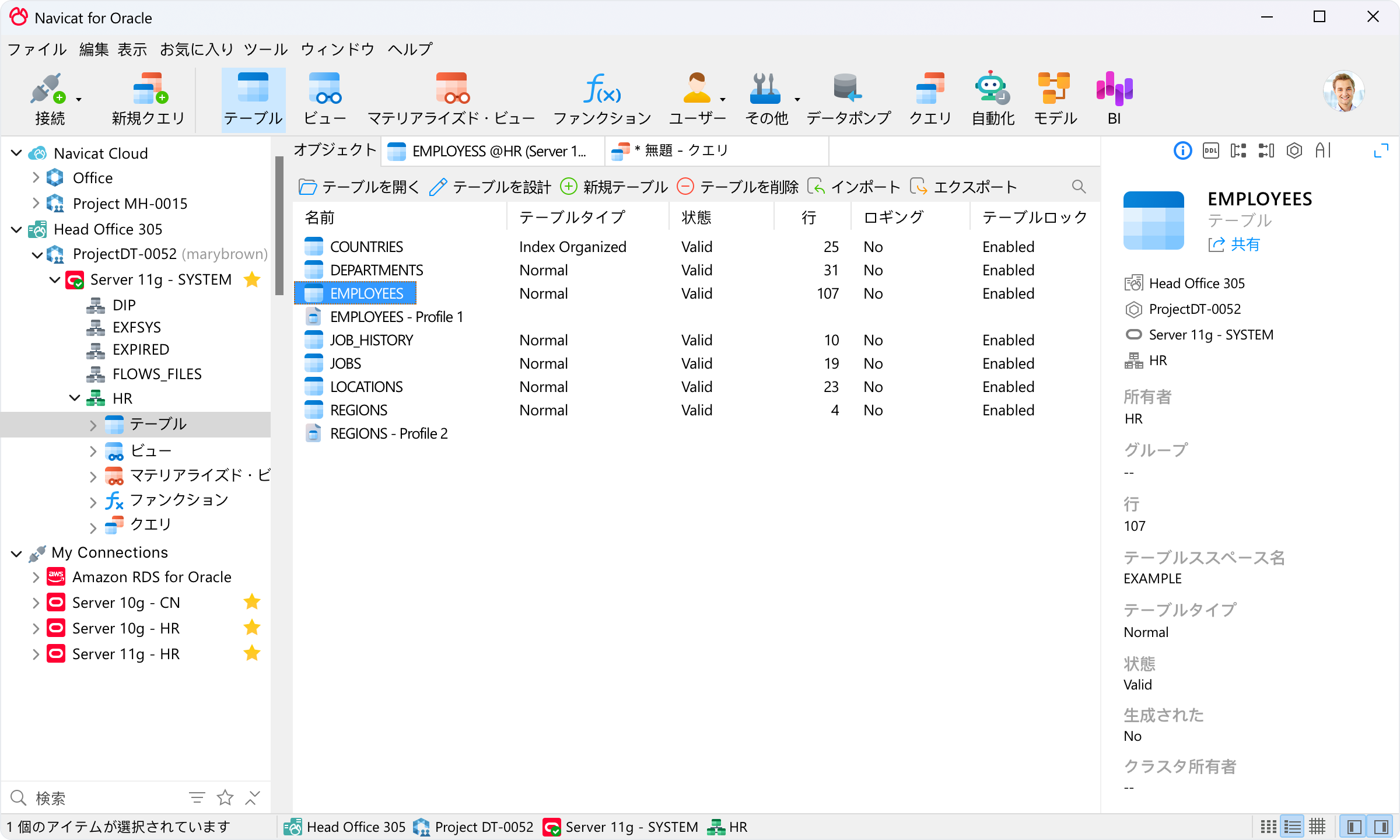Toggle favorite star for Server 10g - HR
1400x840 pixels.
[x=252, y=627]
